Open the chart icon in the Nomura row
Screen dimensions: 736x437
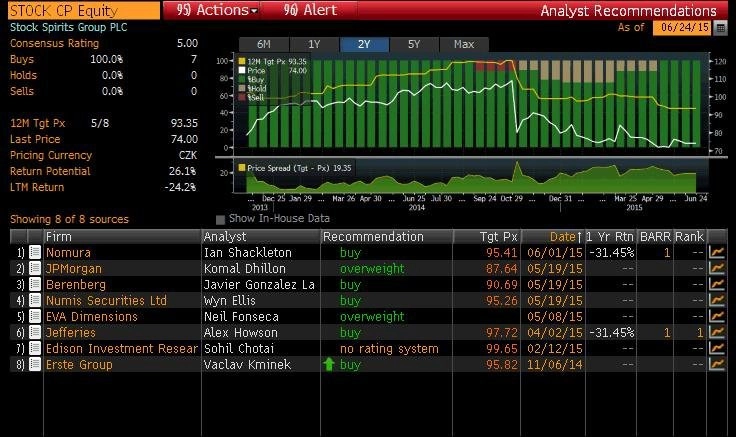(x=717, y=252)
